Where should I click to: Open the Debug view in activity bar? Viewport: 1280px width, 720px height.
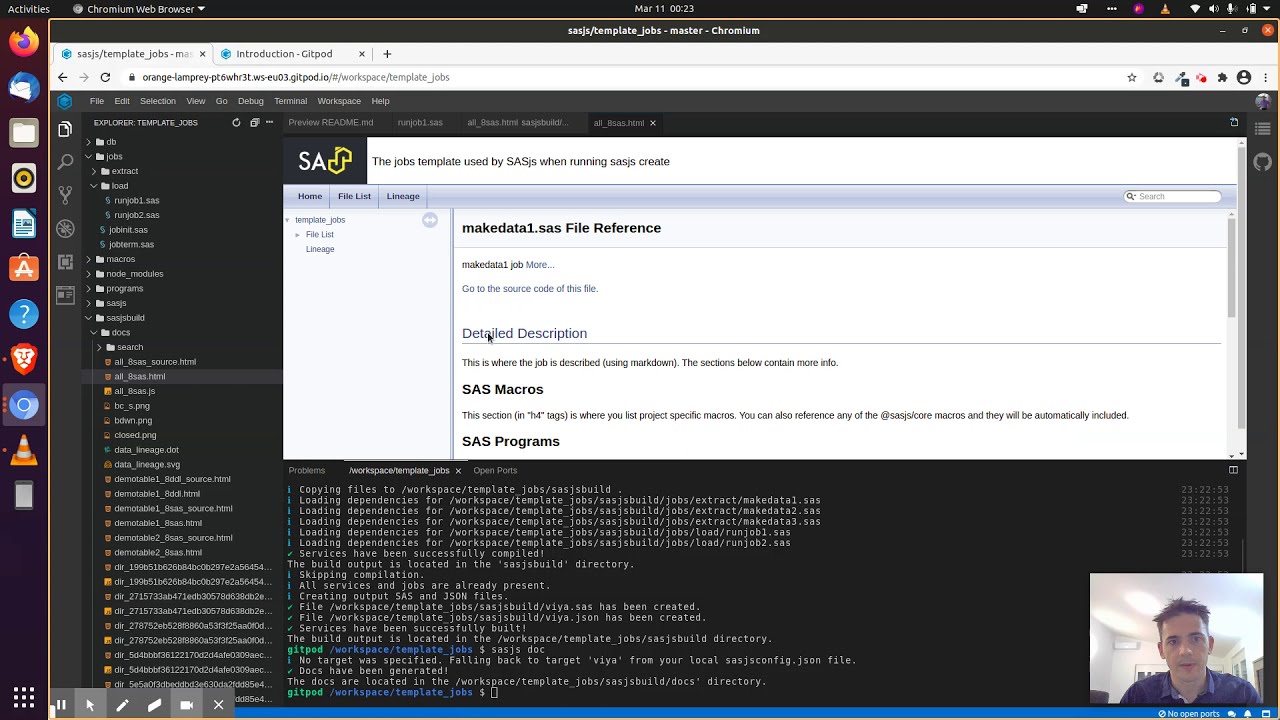(x=65, y=228)
